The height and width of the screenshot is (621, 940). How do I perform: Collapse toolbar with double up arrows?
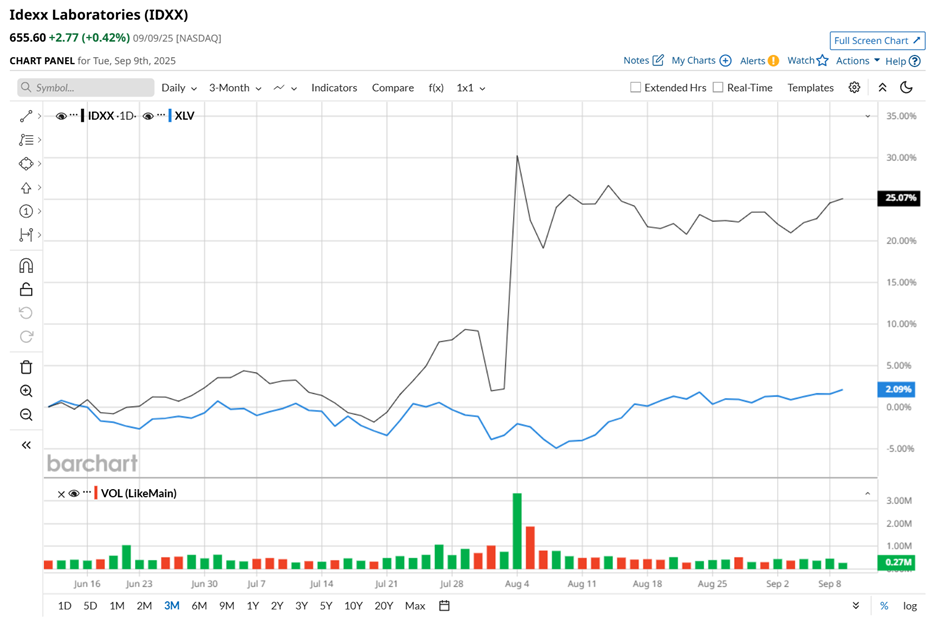(x=882, y=88)
